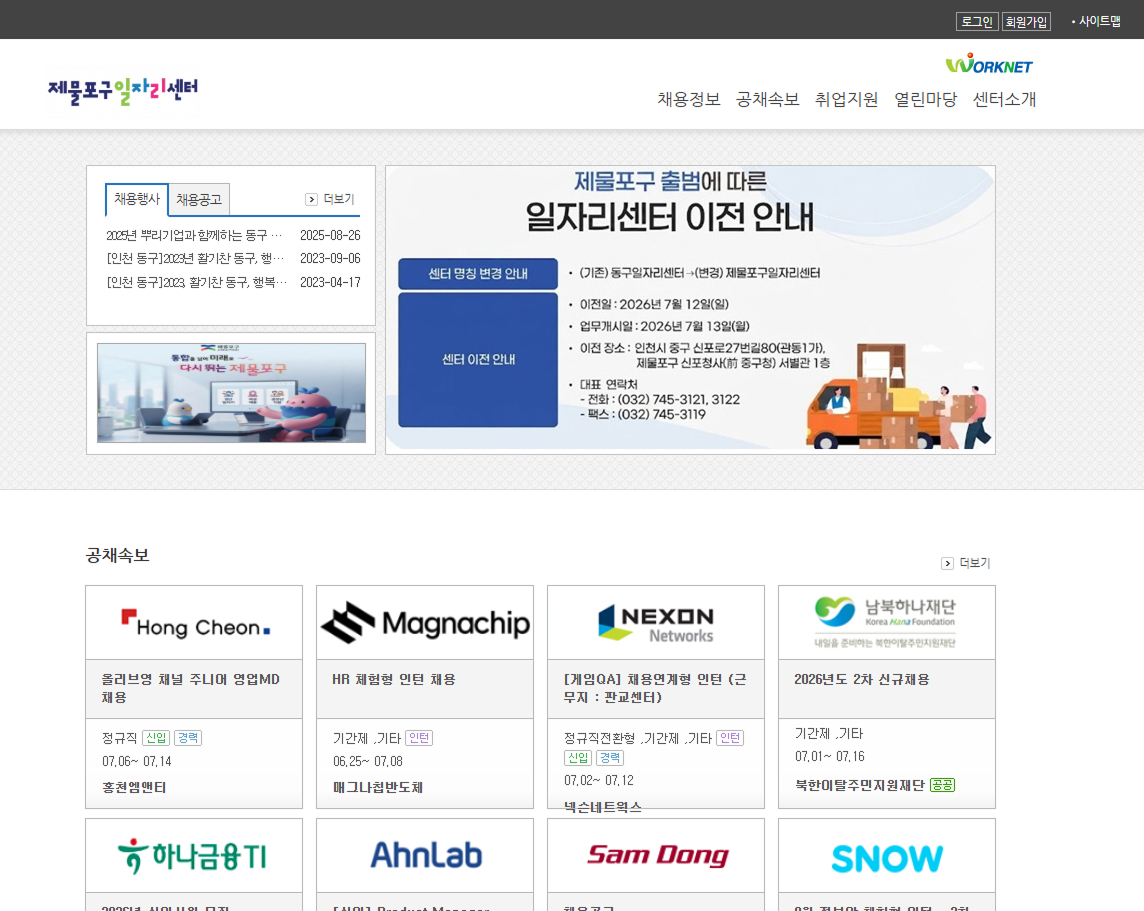This screenshot has height=911, width=1144.
Task: Open the Worknet logo link
Action: pos(989,64)
